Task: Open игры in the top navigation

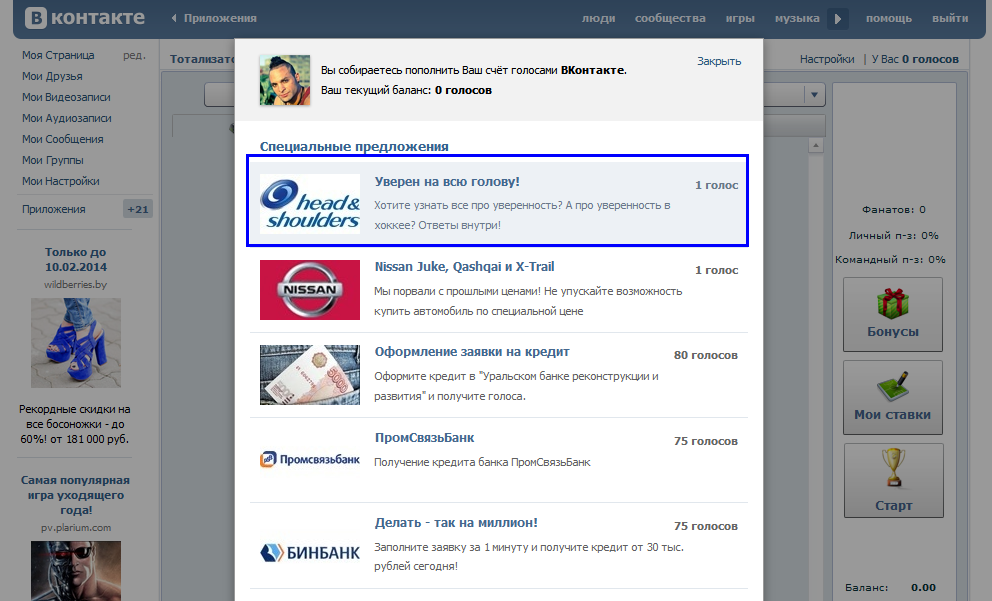Action: (740, 18)
